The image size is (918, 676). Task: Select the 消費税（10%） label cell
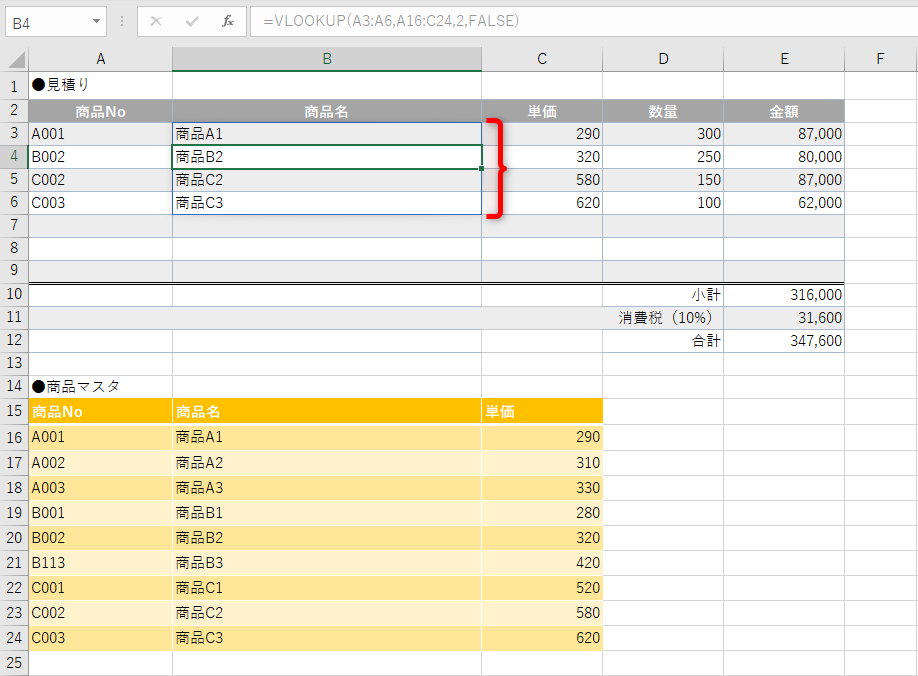click(663, 317)
